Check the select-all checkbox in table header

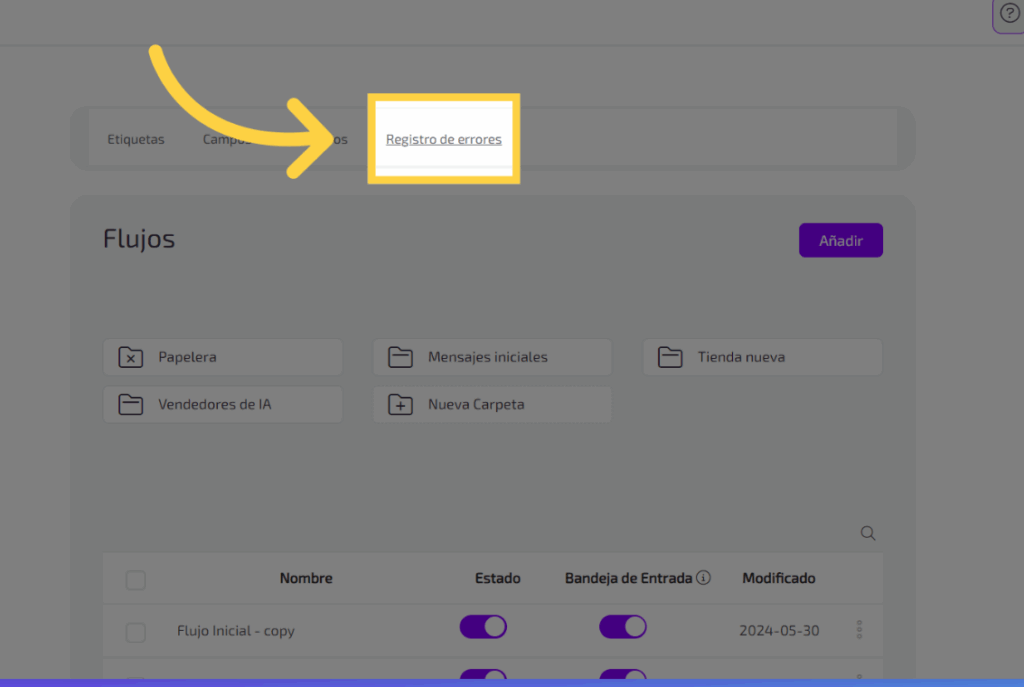click(136, 580)
